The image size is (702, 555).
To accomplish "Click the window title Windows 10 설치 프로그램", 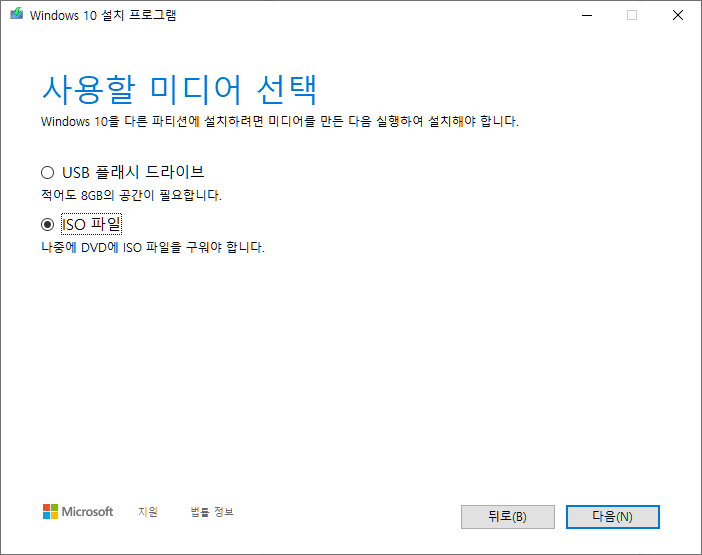I will point(103,15).
